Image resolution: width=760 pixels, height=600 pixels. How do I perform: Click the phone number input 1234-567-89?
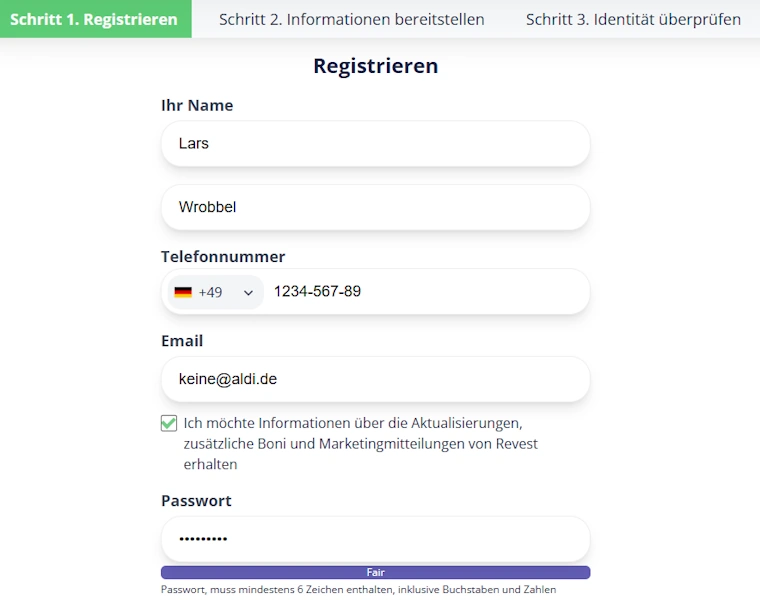(425, 292)
